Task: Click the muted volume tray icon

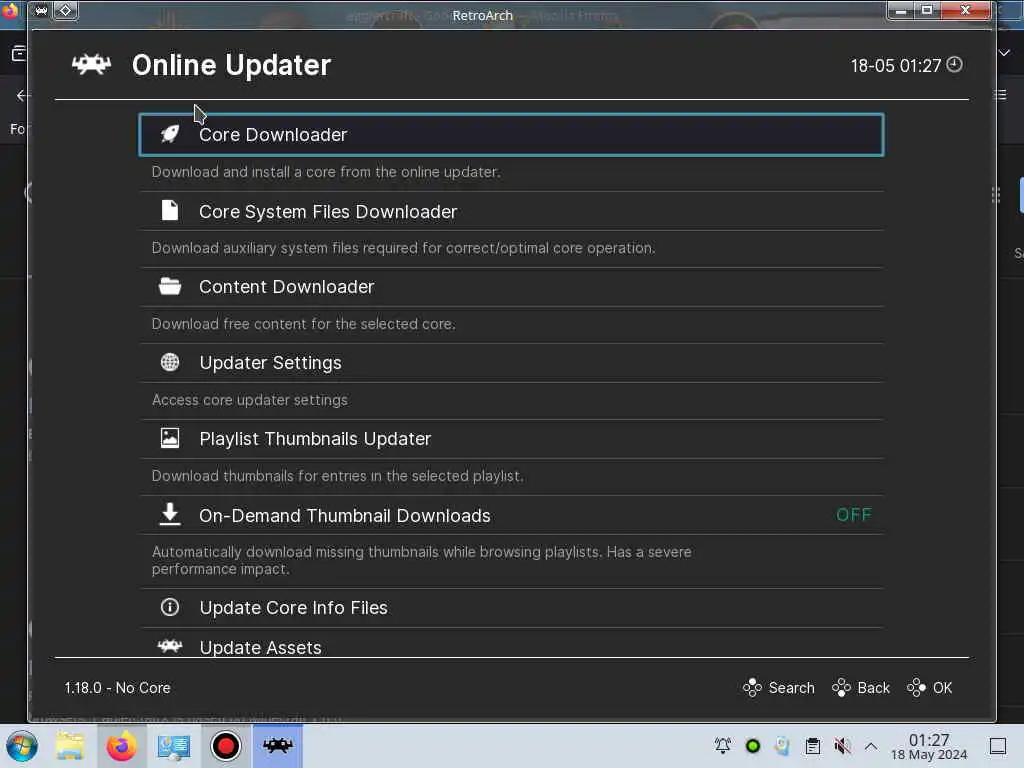Action: [x=842, y=746]
